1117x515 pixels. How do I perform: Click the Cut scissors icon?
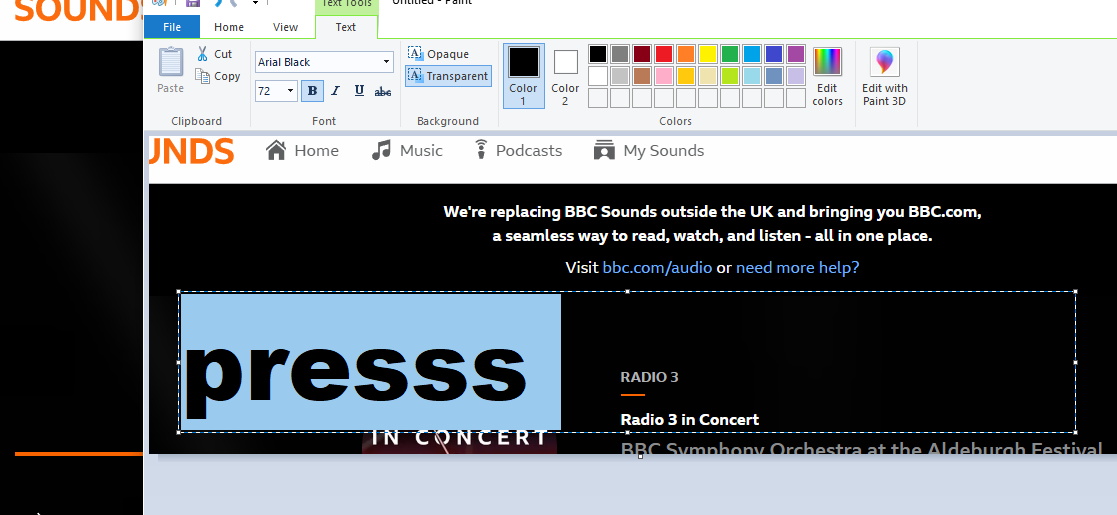coord(203,54)
